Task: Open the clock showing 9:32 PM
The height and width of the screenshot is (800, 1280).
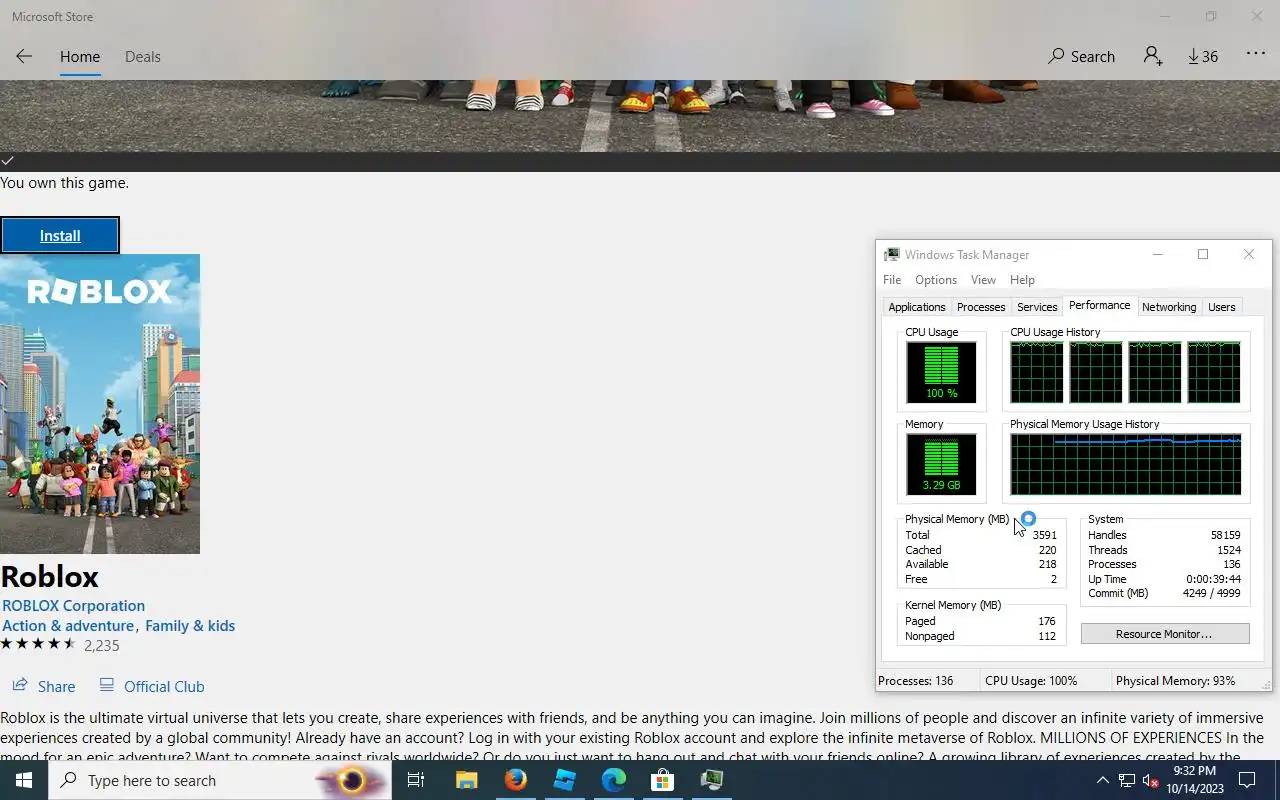Action: tap(1194, 780)
